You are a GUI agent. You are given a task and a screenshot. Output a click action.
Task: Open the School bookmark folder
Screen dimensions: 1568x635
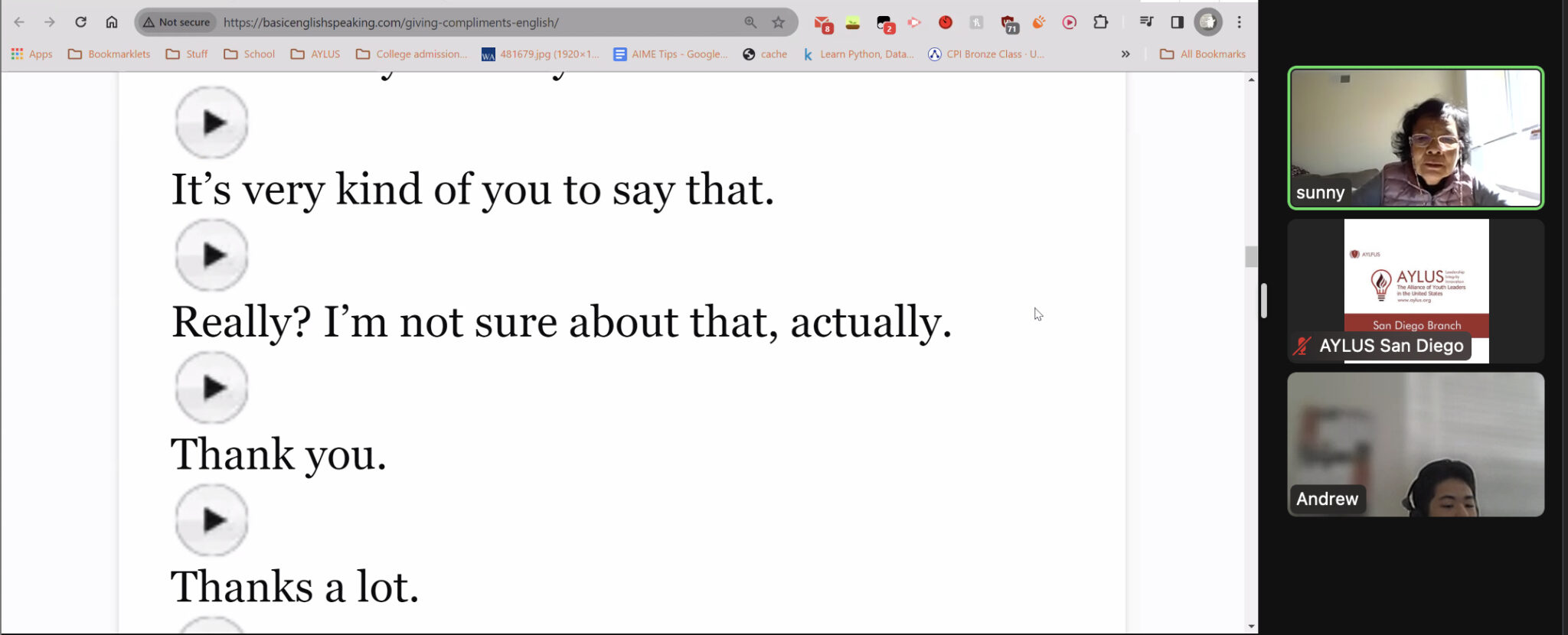click(249, 54)
